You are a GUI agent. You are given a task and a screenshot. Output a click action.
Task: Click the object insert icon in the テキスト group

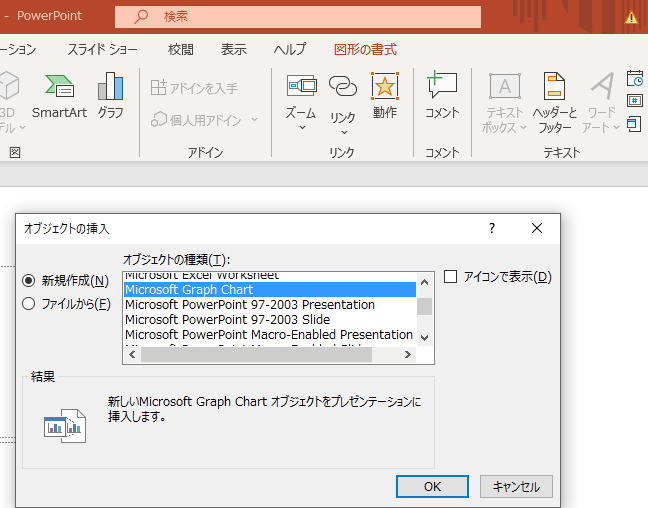[634, 124]
